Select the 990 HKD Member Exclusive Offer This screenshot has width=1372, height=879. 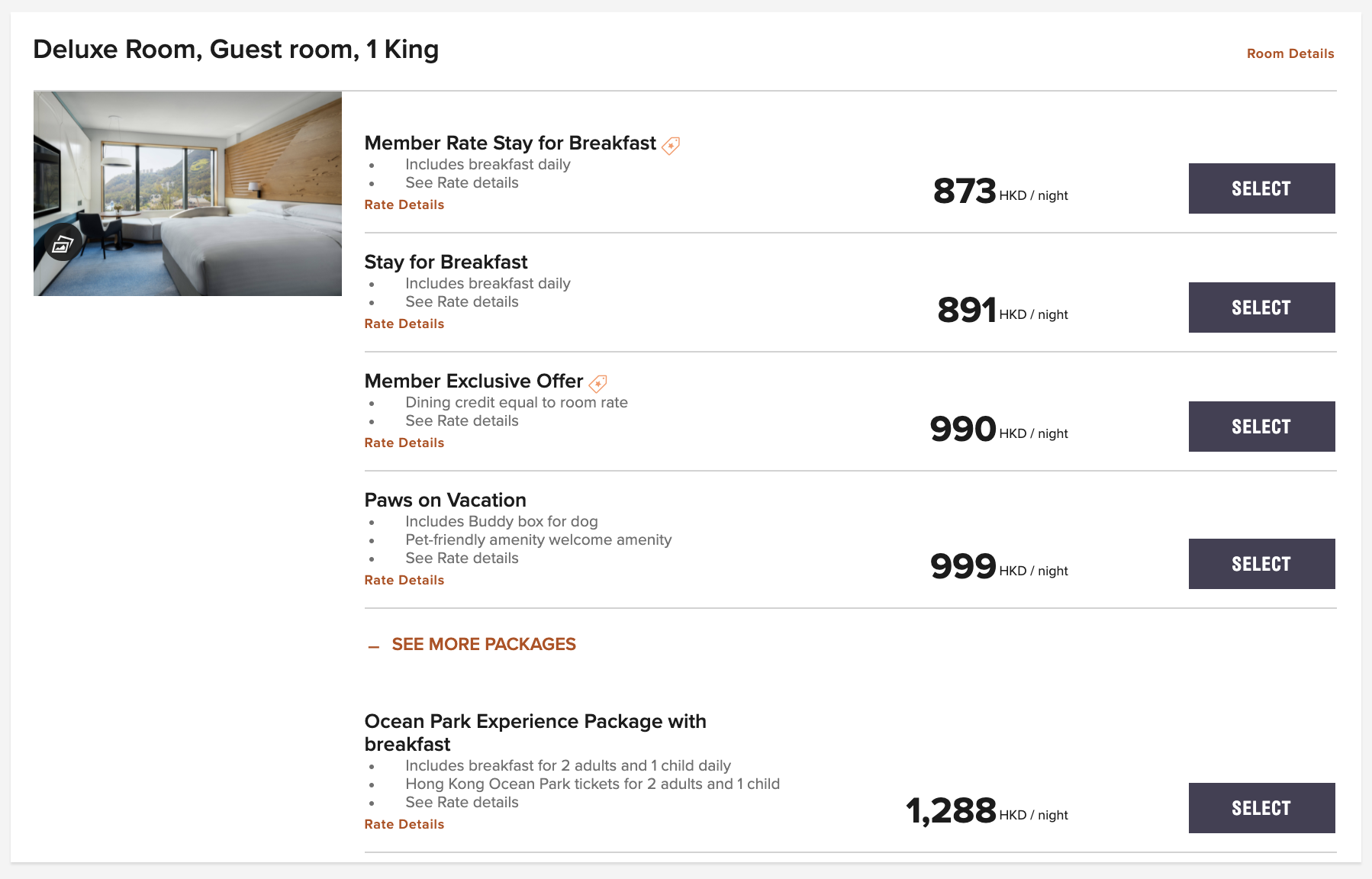point(1261,427)
